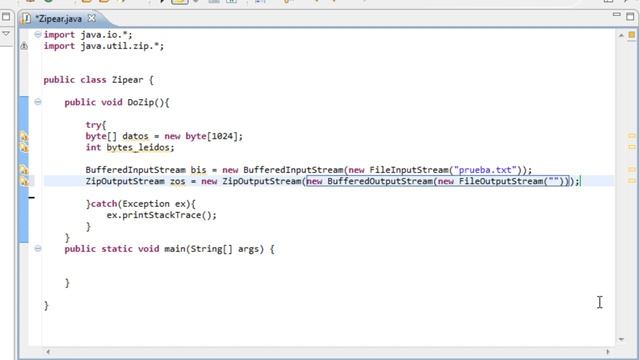The width and height of the screenshot is (640, 360).
Task: Jump to the datos warning in overview ruler
Action: [631, 136]
